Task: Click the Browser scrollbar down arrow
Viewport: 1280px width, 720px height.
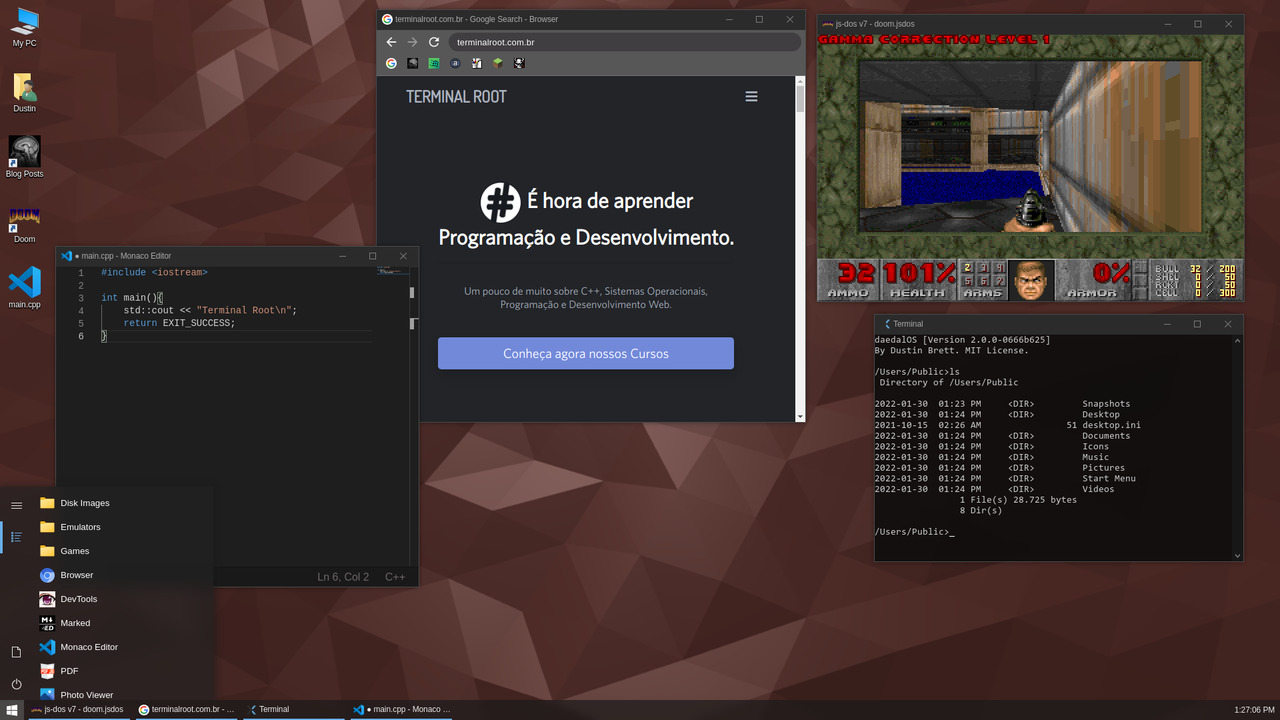Action: [x=800, y=416]
